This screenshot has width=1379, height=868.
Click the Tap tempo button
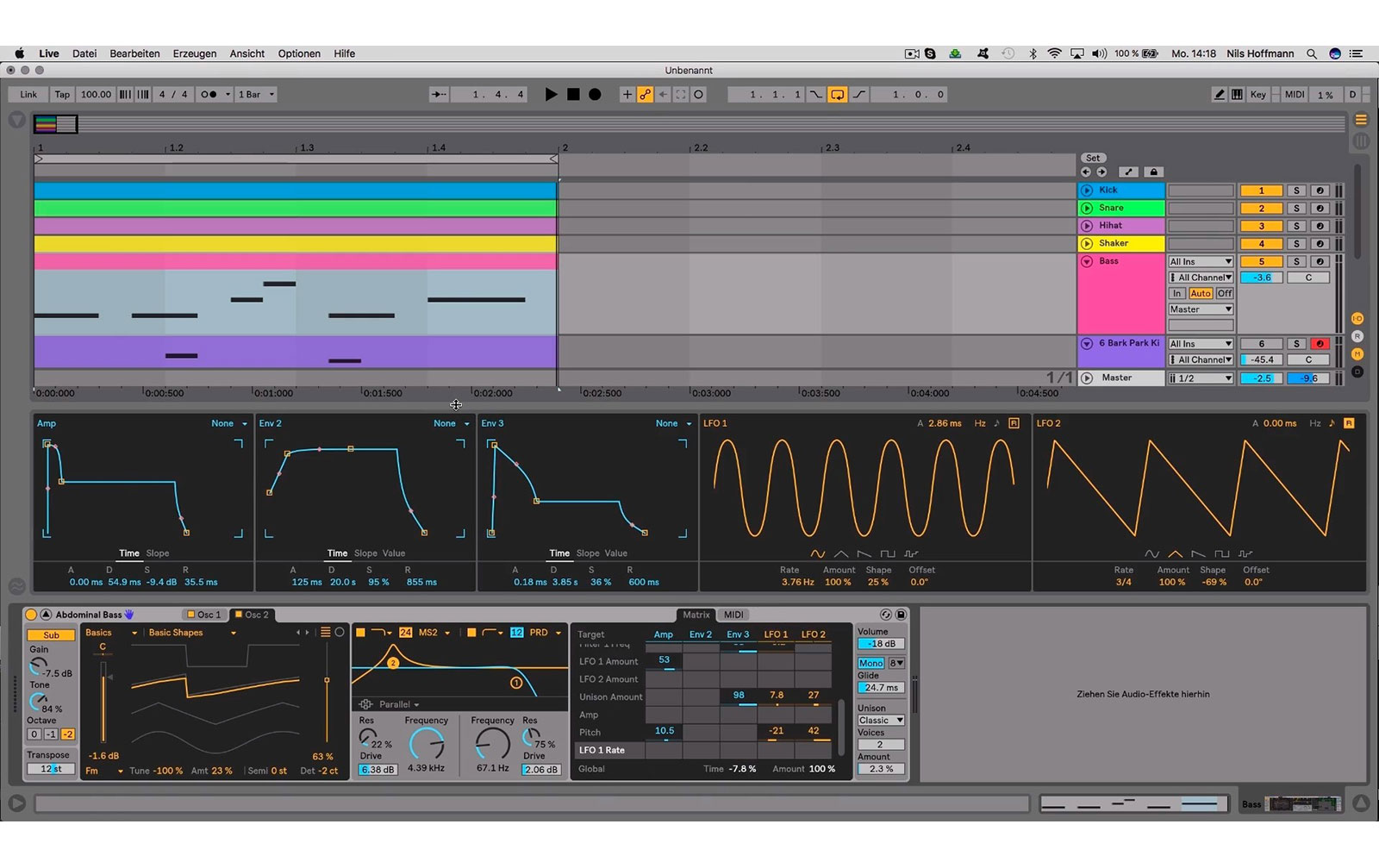point(62,95)
